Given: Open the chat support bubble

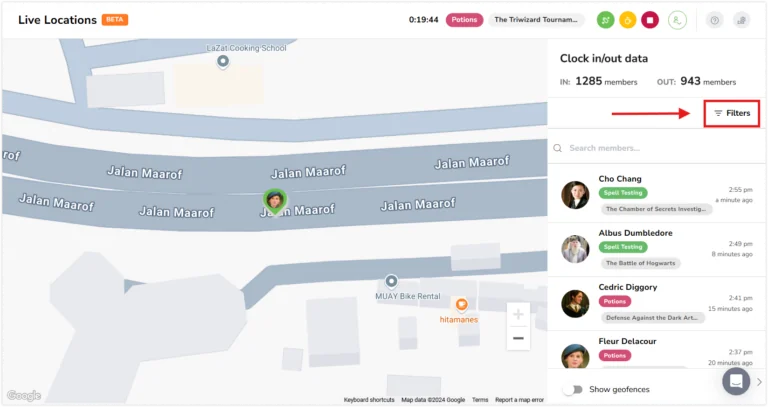Looking at the screenshot, I should coord(736,381).
